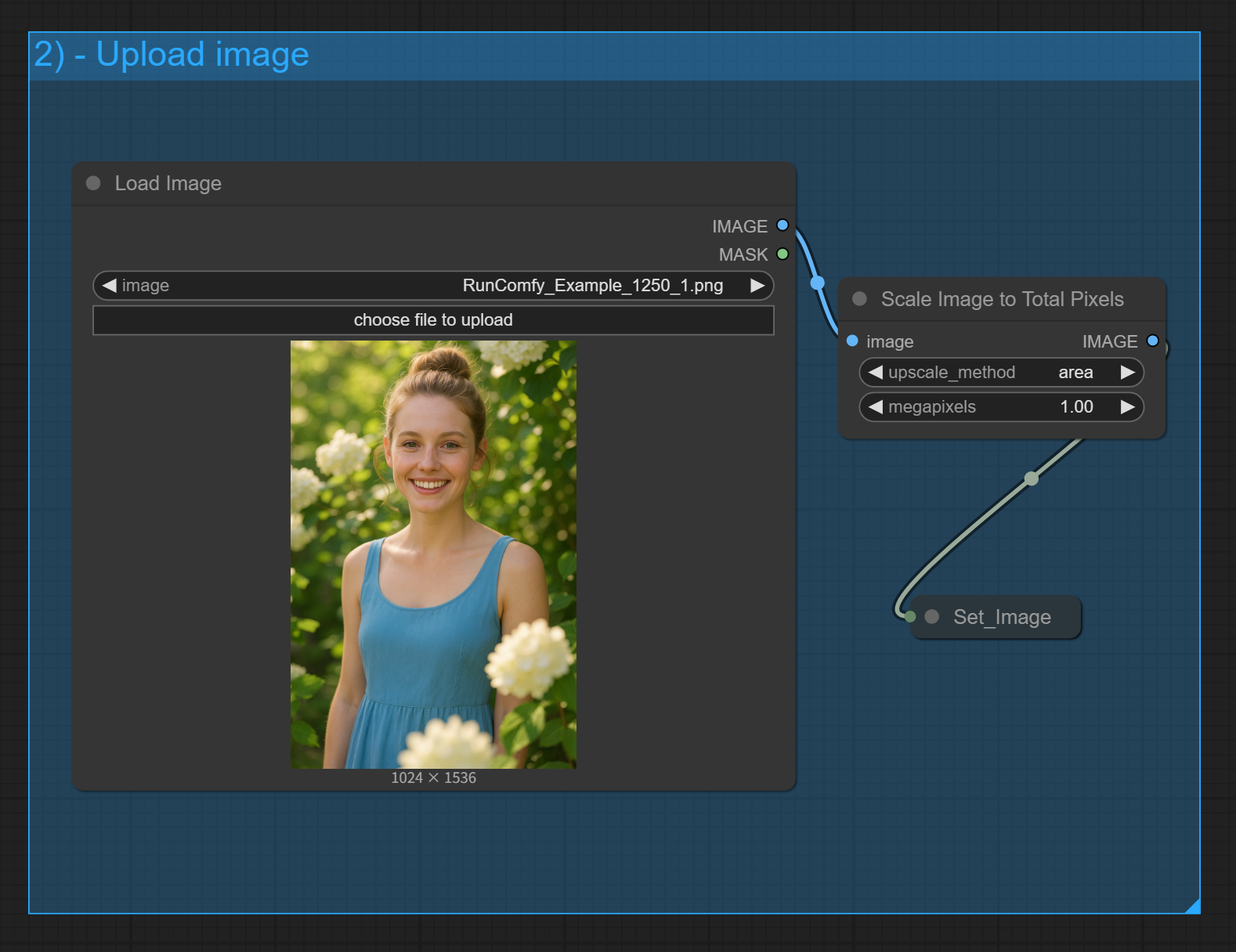The image size is (1236, 952).
Task: Decrease the megapixels value
Action: [876, 407]
